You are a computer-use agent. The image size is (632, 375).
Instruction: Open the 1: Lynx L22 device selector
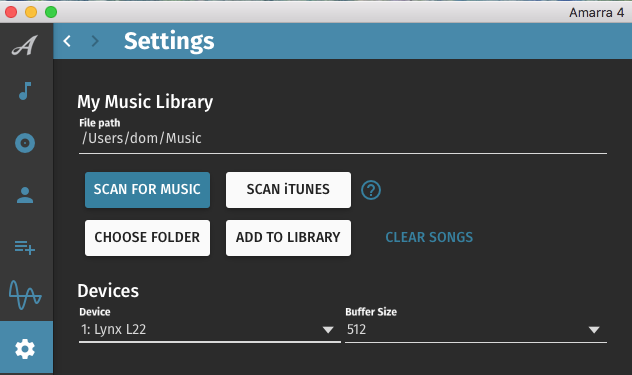(210, 330)
